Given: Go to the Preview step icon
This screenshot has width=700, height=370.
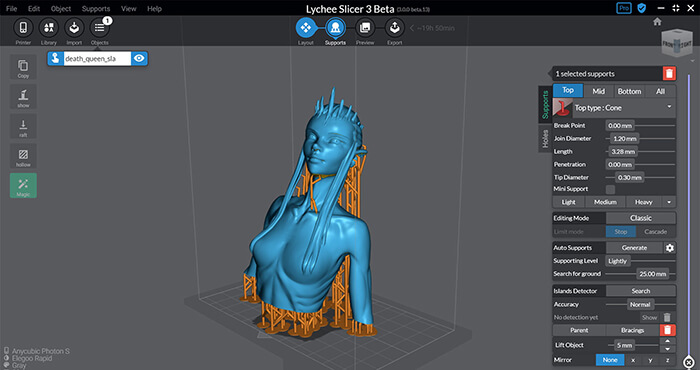Looking at the screenshot, I should coord(365,28).
